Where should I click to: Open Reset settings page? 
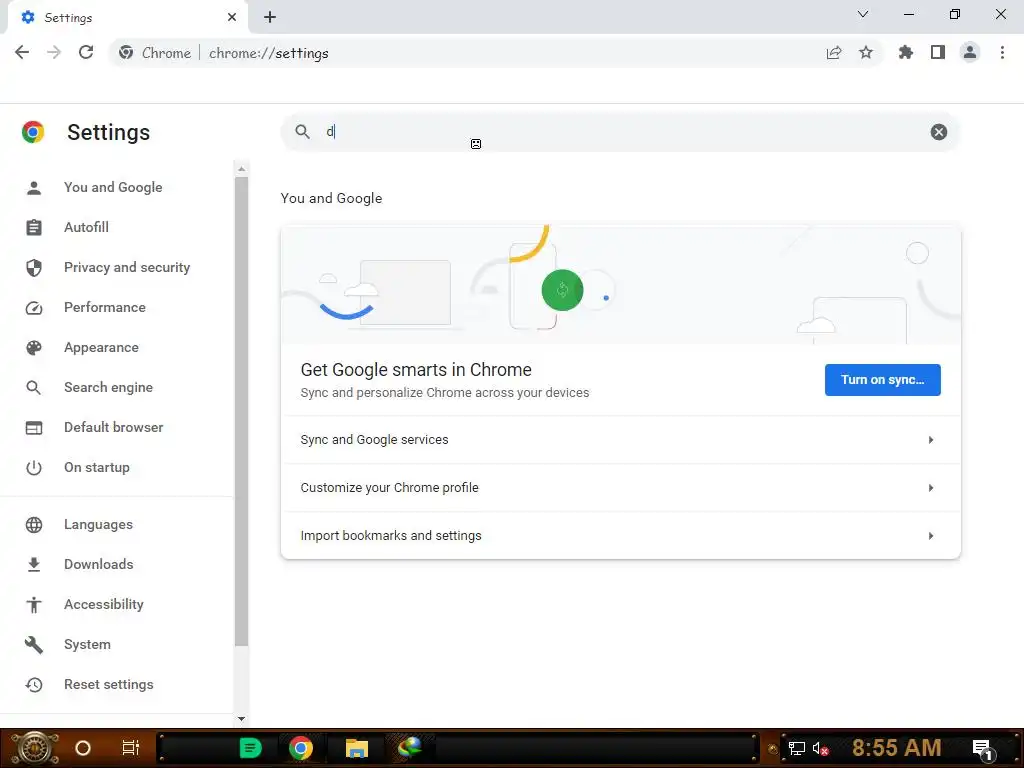point(108,684)
